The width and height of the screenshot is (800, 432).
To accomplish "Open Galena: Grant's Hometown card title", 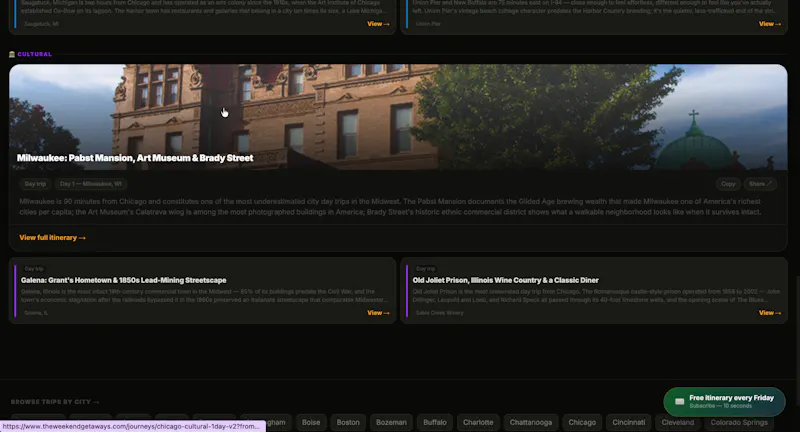I will pyautogui.click(x=123, y=280).
